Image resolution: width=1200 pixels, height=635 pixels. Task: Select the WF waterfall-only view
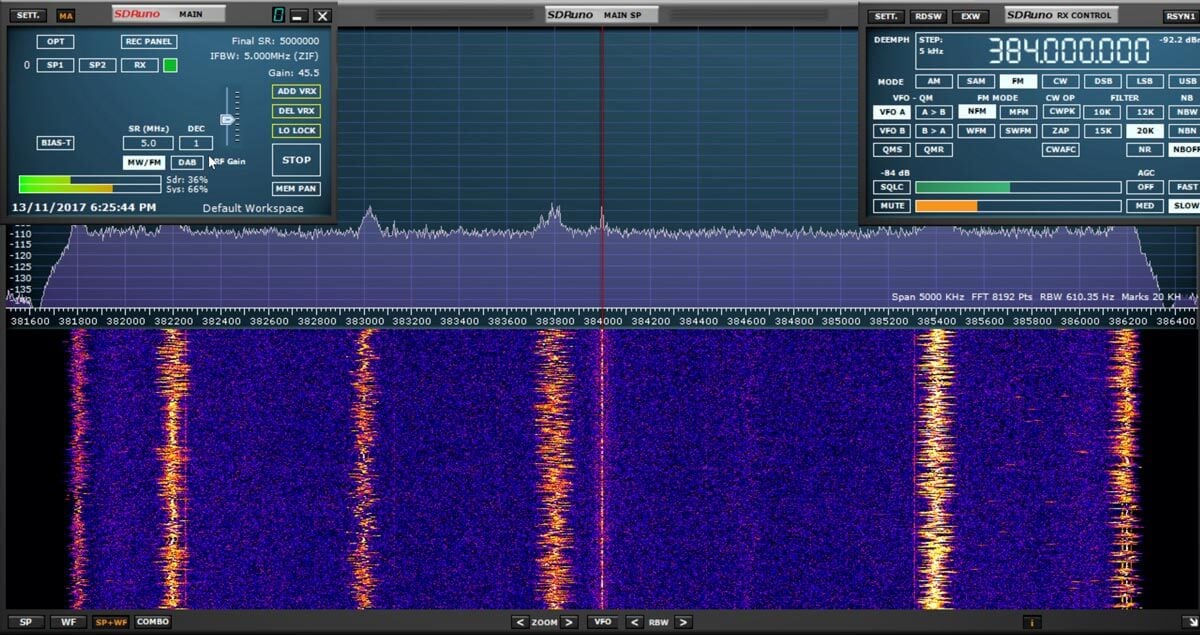click(x=68, y=621)
